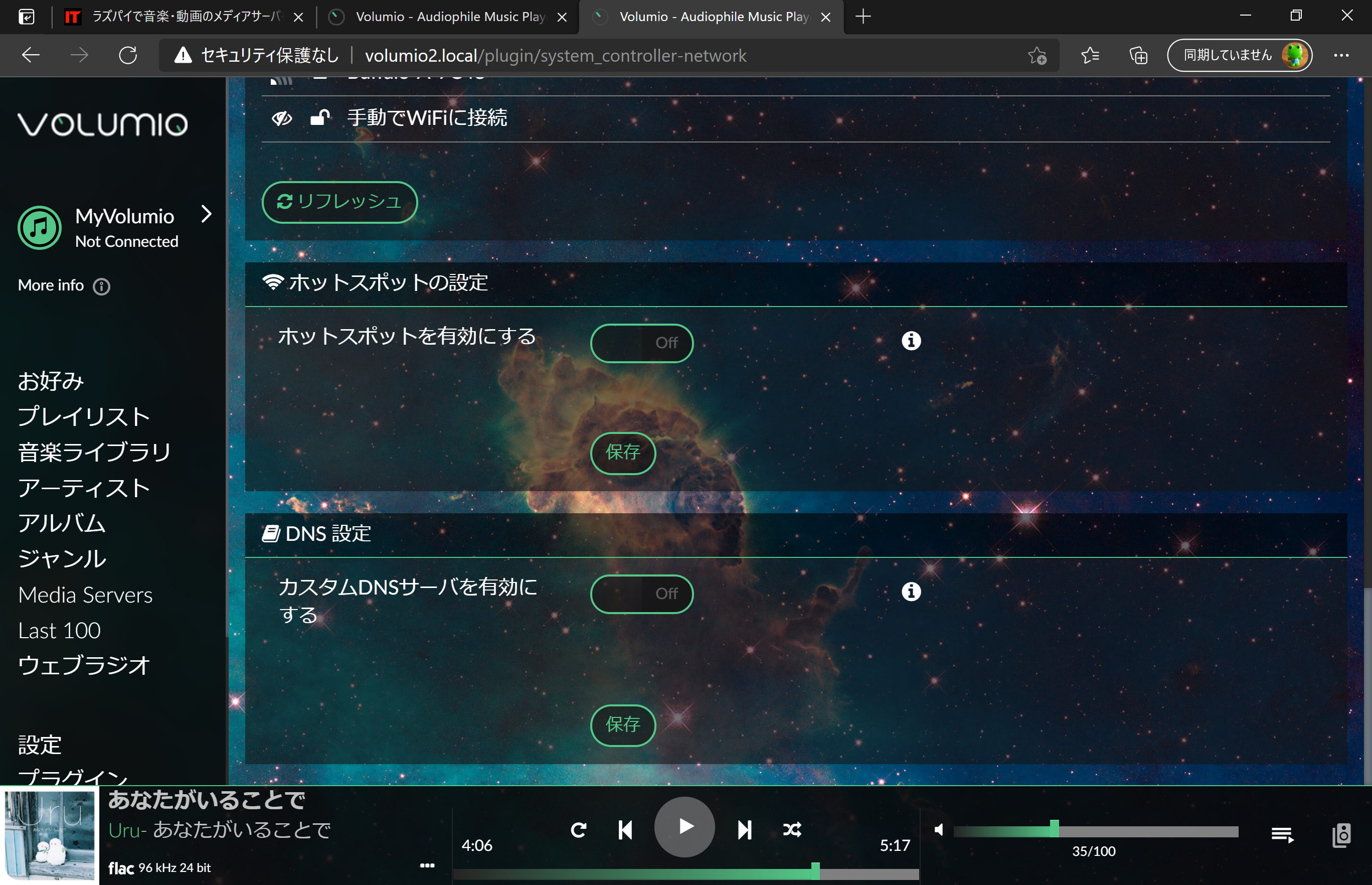Turn on ホットスポットを有効にする switch
Image resolution: width=1372 pixels, height=885 pixels.
[641, 343]
